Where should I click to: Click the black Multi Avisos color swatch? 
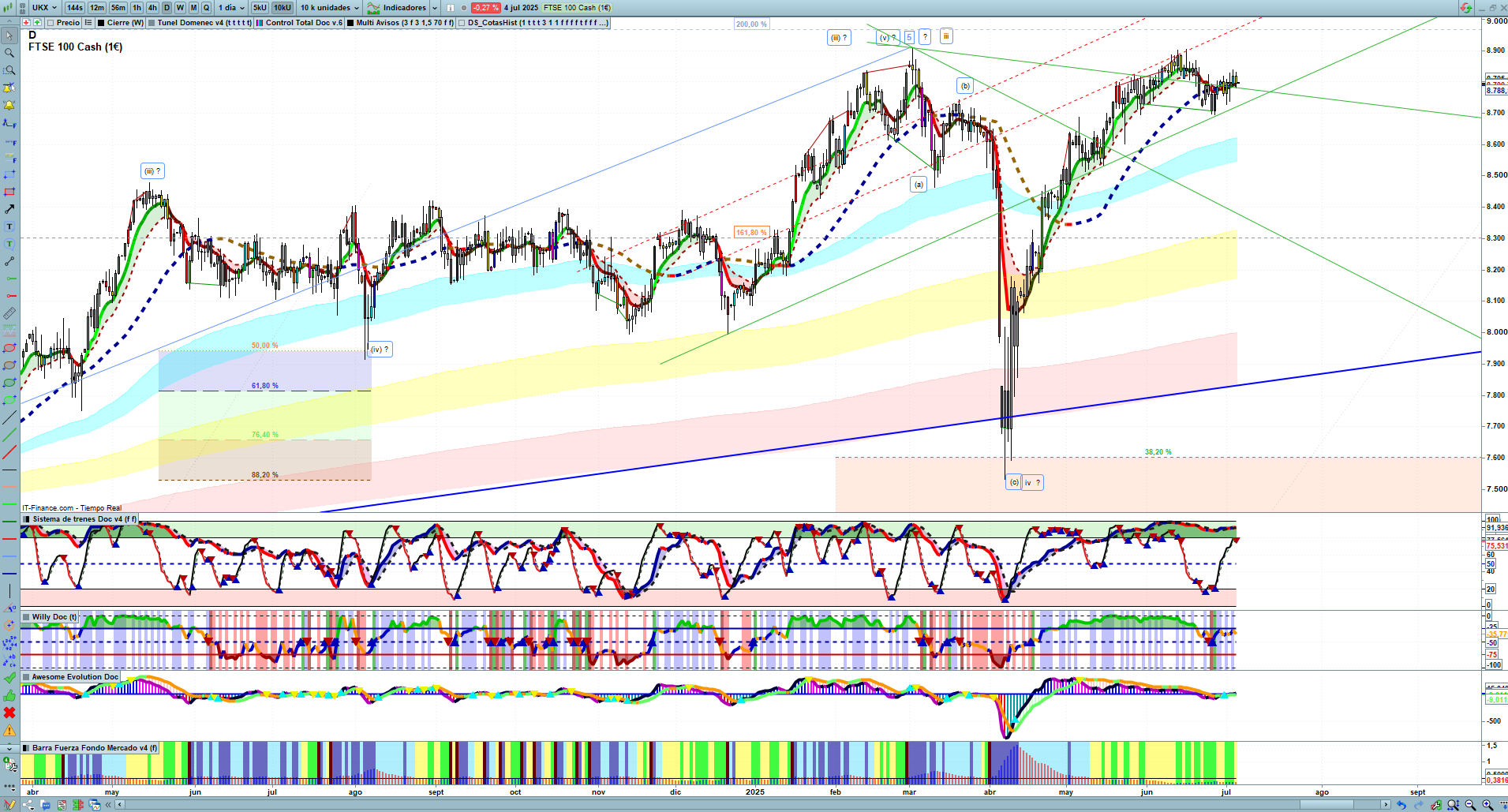click(x=350, y=23)
